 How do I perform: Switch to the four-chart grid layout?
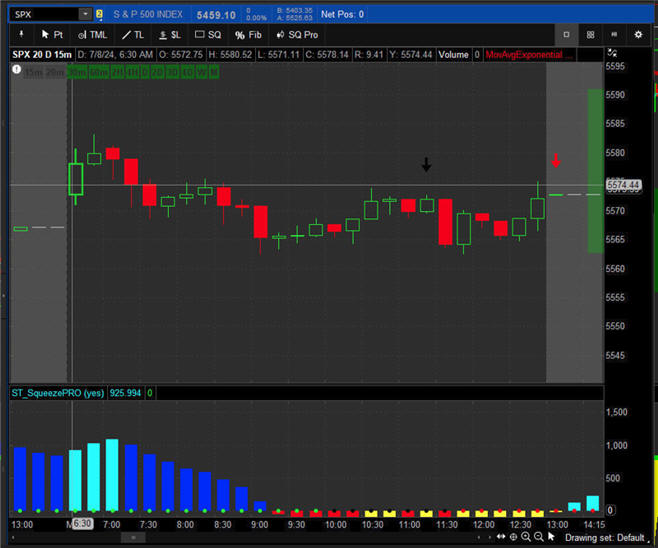(590, 34)
